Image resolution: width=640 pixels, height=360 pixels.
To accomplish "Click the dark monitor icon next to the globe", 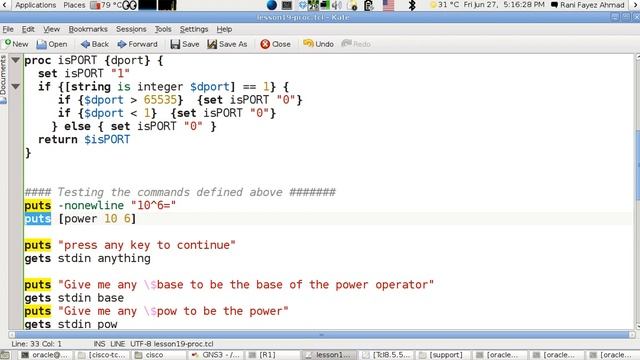I will point(287,5).
